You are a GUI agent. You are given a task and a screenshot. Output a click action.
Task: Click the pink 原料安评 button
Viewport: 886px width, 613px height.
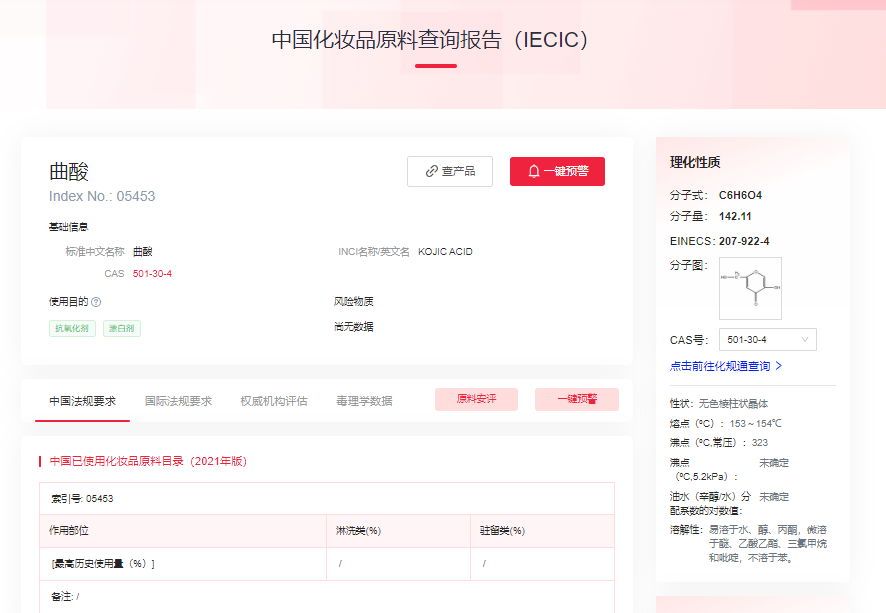pyautogui.click(x=476, y=399)
